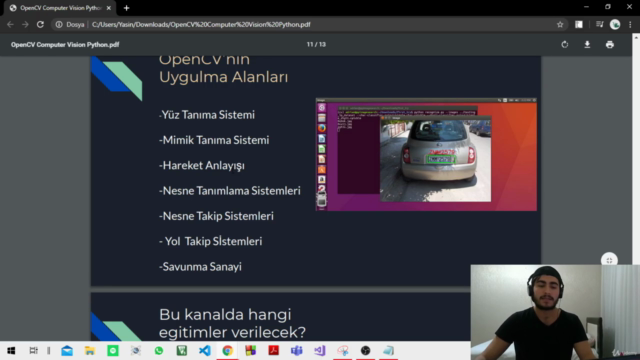Click the file info icon before Dosya

[59, 24]
